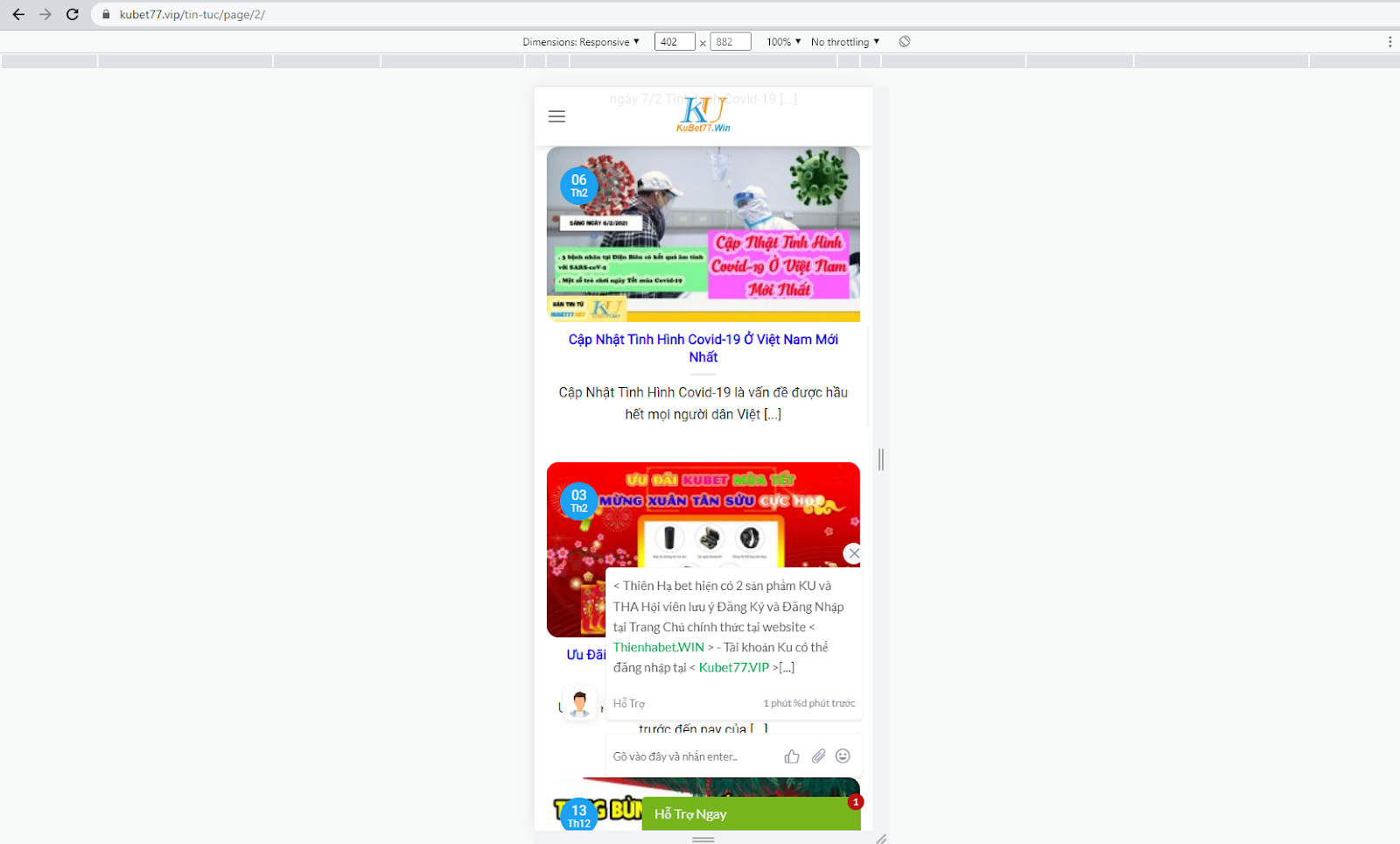Grab the bottom viewport resize handle

click(703, 839)
